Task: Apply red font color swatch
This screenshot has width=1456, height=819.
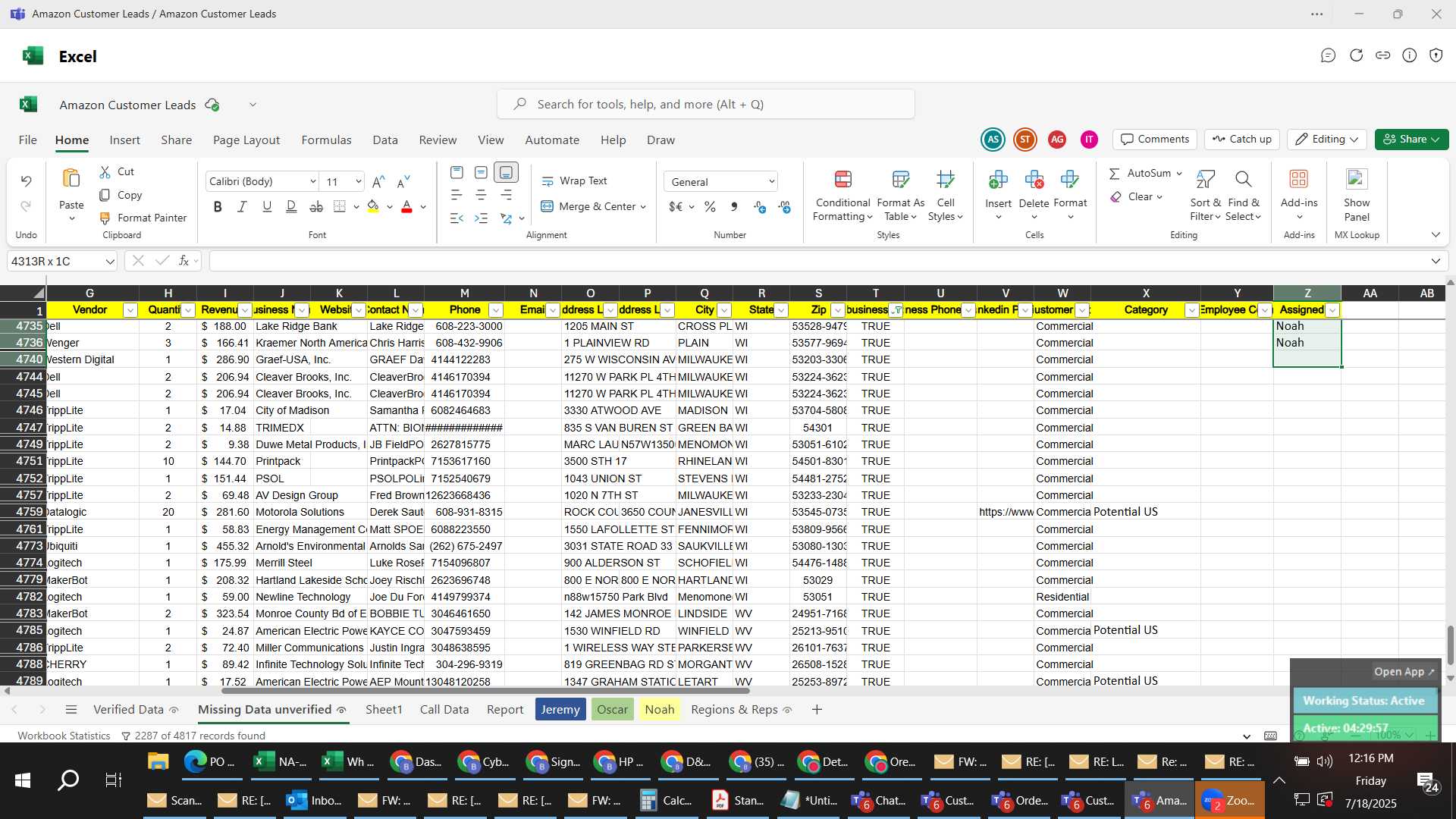Action: point(406,207)
